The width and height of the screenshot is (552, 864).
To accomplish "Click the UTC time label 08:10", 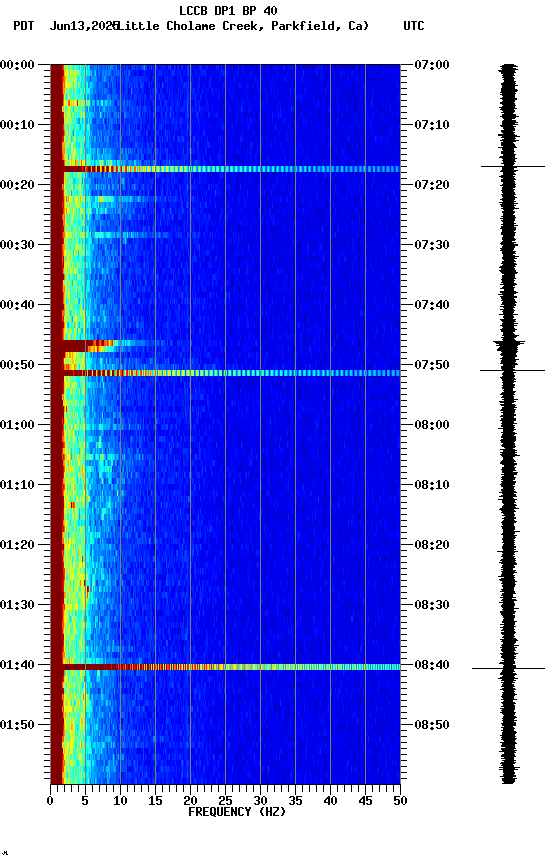I will tap(432, 485).
